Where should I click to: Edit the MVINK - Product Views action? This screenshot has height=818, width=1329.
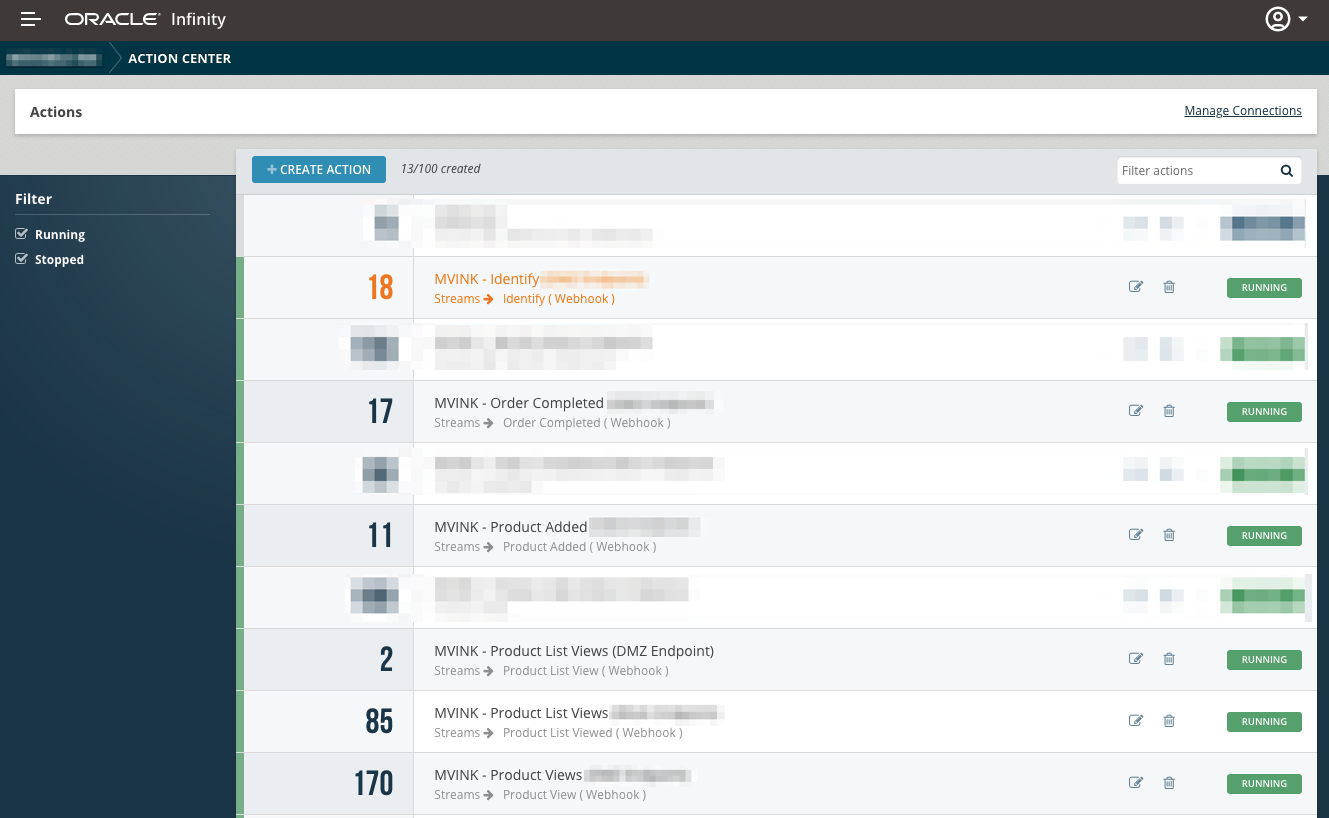click(x=1136, y=783)
